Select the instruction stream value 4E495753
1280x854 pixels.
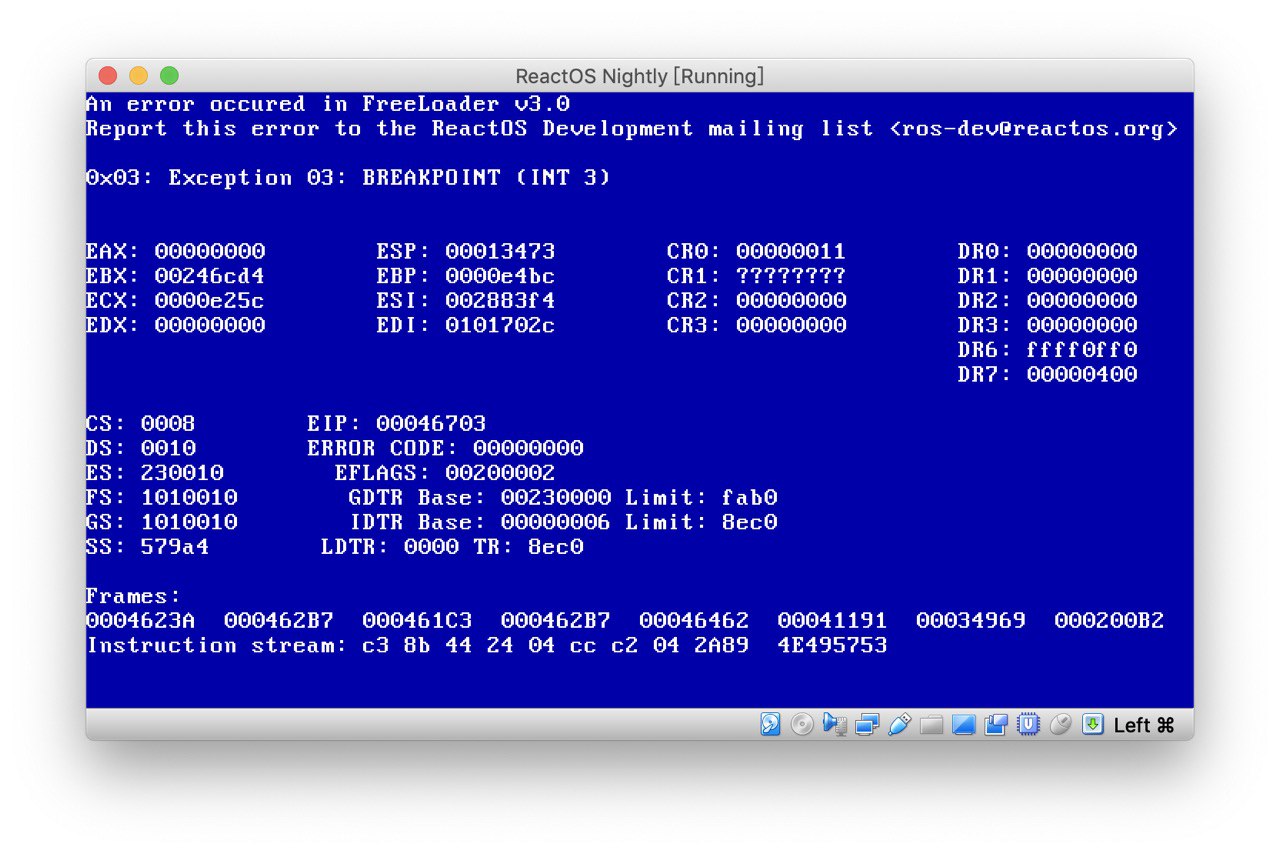point(832,645)
